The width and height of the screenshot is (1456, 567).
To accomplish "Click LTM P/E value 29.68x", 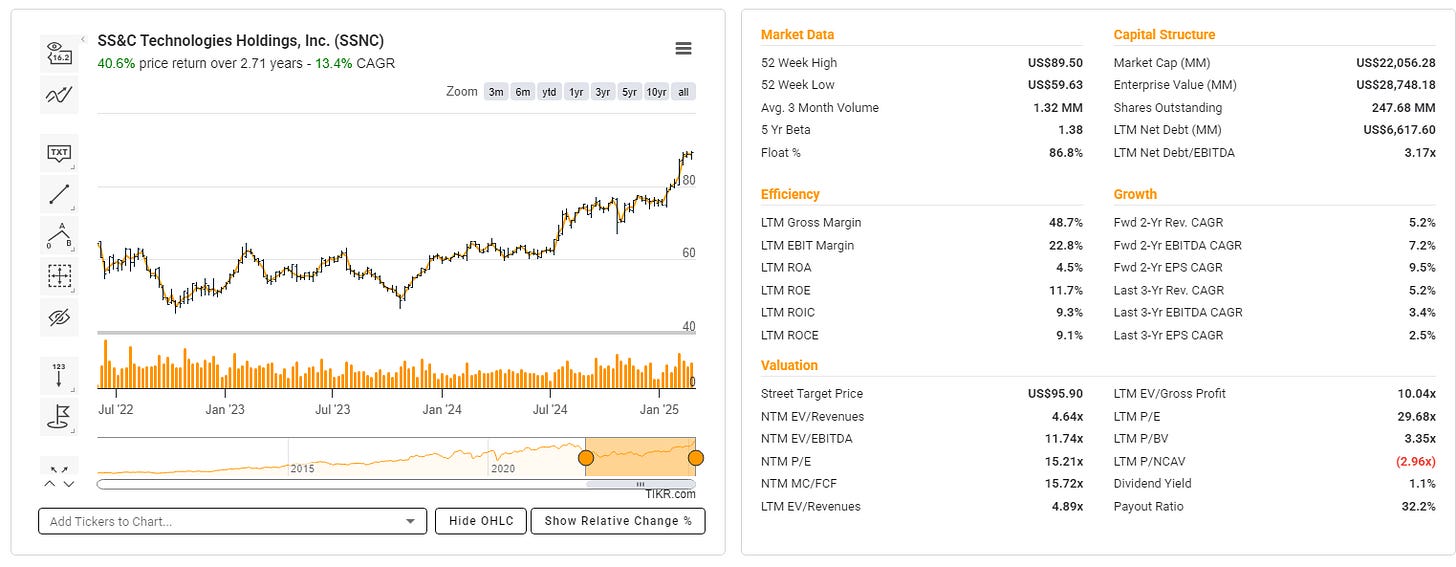I will click(1417, 416).
